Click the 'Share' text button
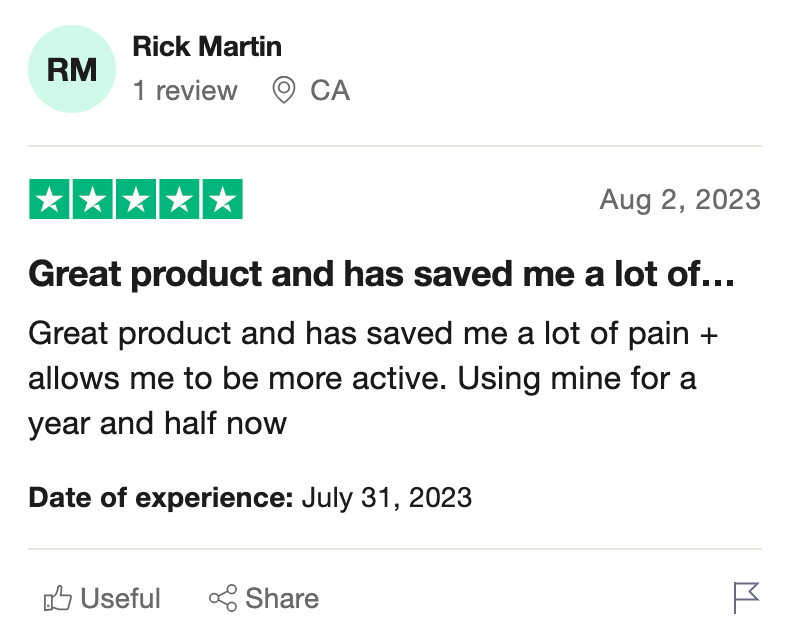Screen dimensions: 790x644 (282, 599)
